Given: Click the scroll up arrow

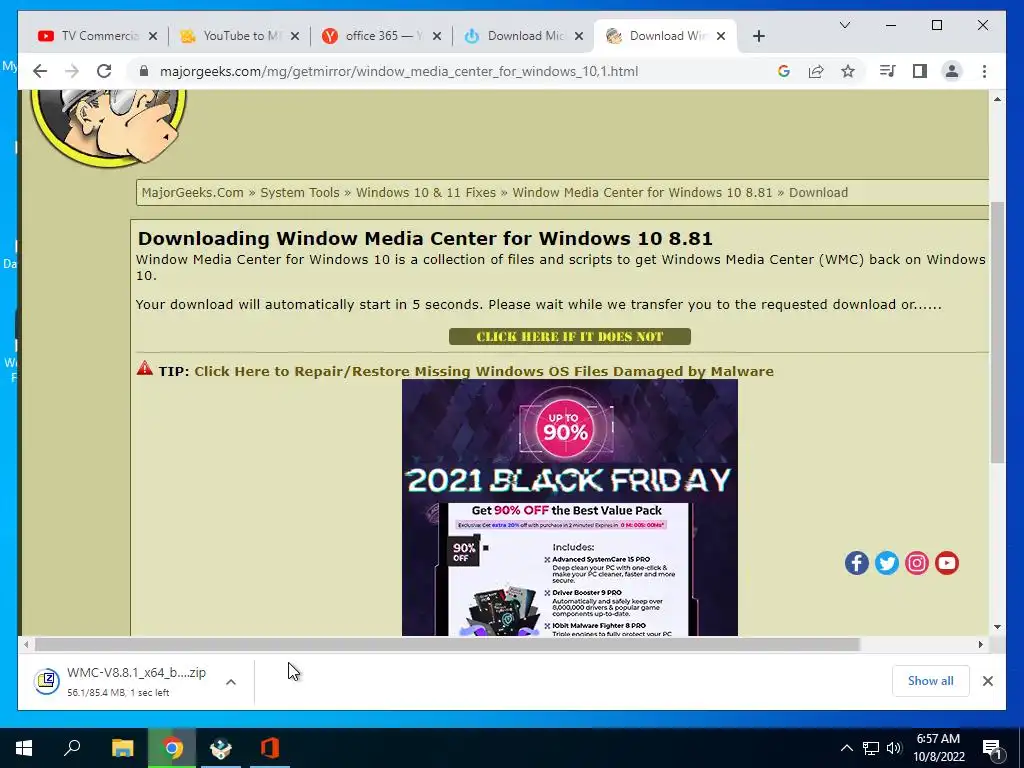Looking at the screenshot, I should (997, 99).
